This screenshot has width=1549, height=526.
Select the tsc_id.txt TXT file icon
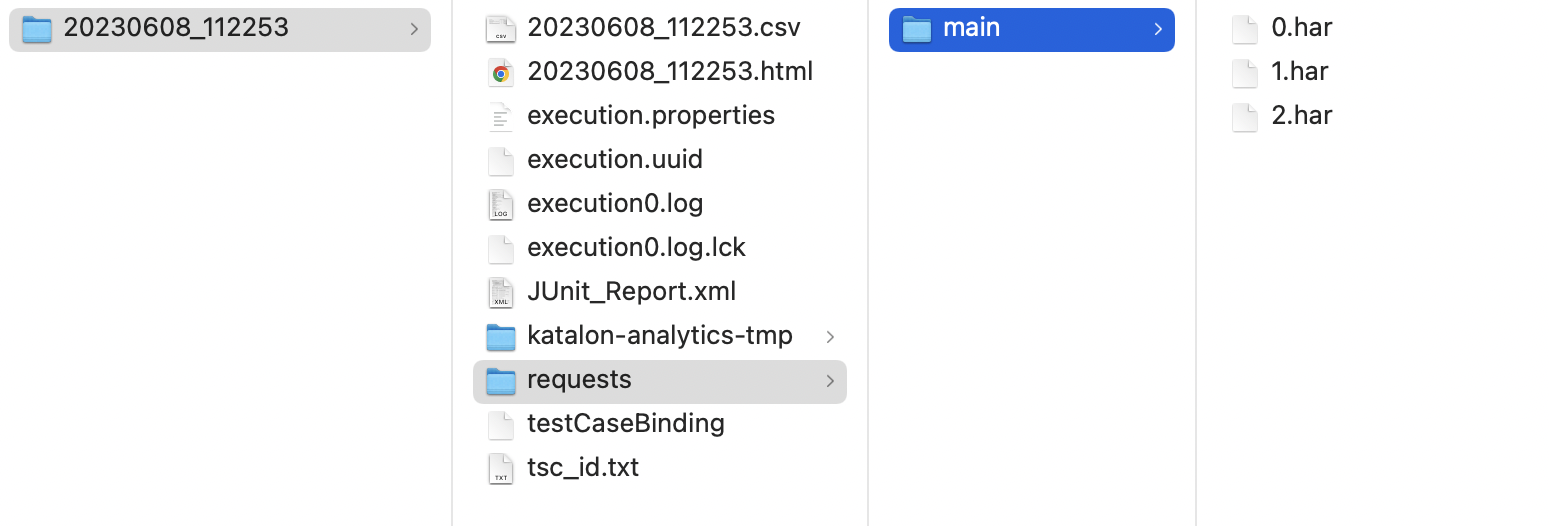click(x=501, y=469)
